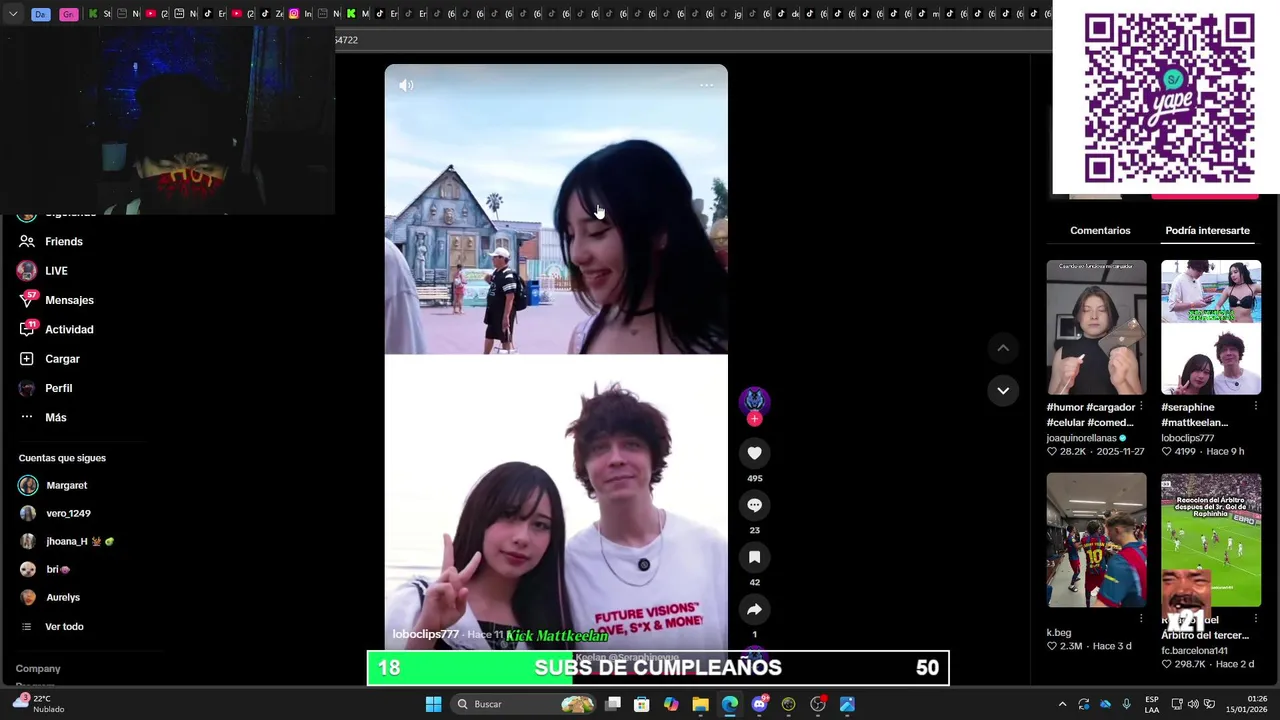Open the #seraphine #mattkeelan video thumbnail
Image resolution: width=1280 pixels, height=720 pixels.
pyautogui.click(x=1211, y=327)
